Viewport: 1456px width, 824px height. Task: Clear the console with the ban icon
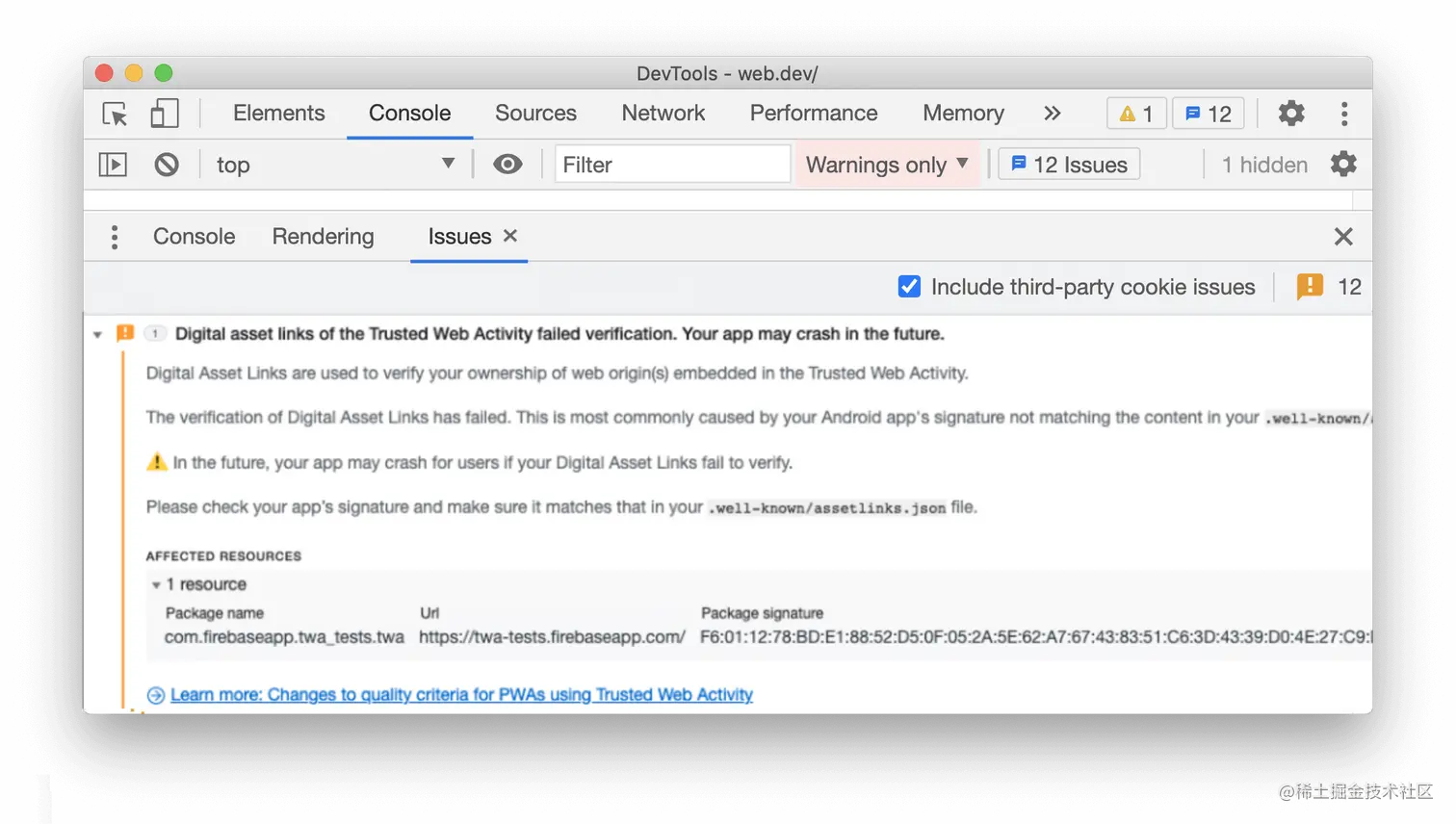(x=167, y=165)
